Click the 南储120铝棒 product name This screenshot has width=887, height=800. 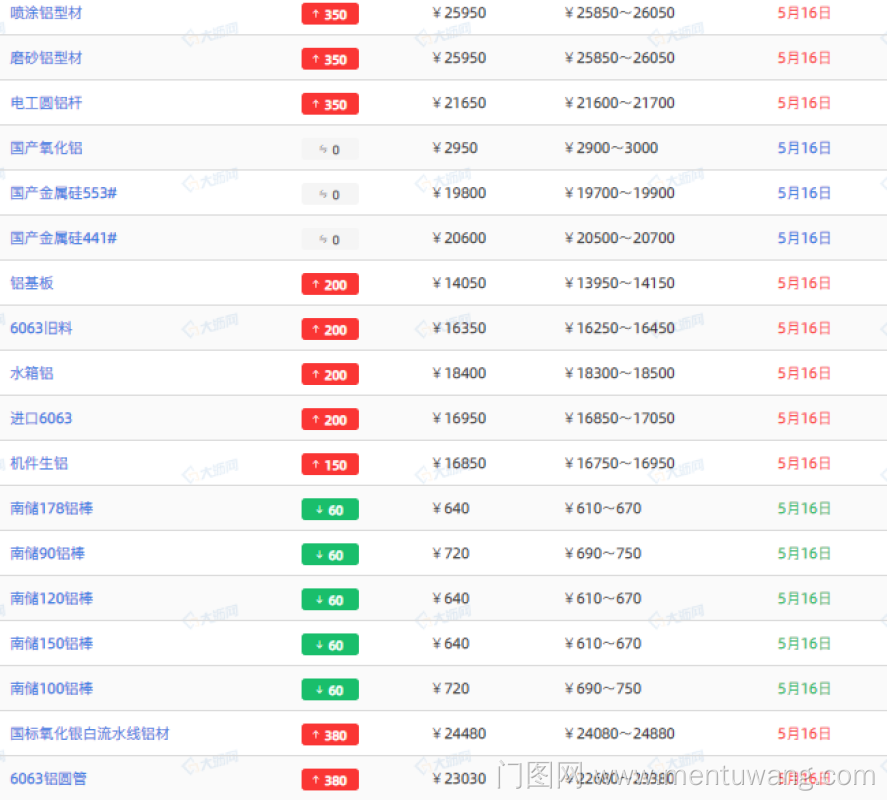point(52,598)
